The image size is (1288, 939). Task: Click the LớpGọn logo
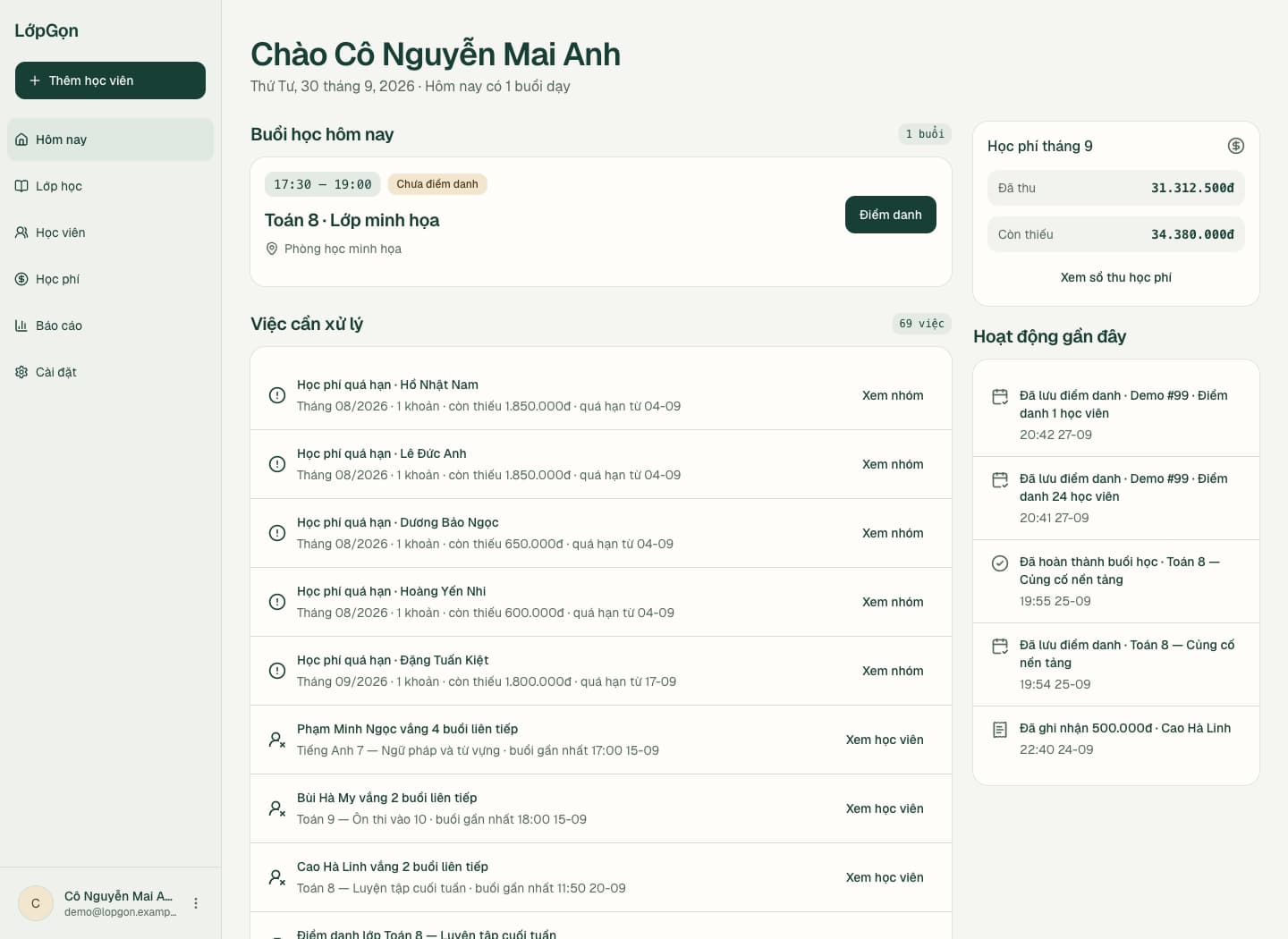pyautogui.click(x=47, y=30)
